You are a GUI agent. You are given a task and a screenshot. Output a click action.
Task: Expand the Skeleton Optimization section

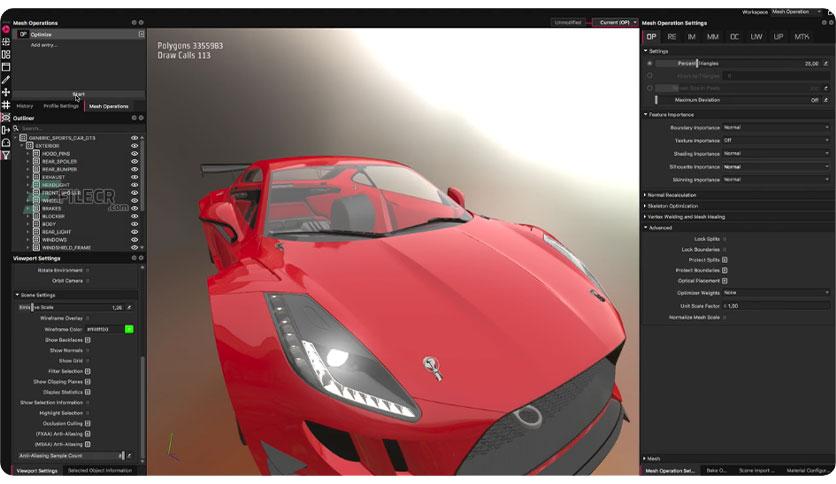(672, 206)
